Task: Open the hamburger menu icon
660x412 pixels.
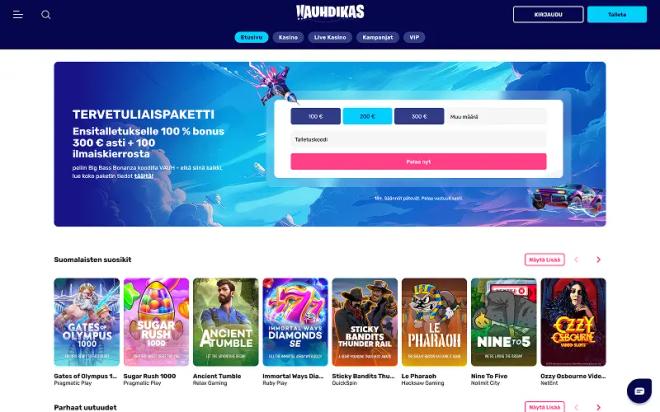Action: click(18, 15)
